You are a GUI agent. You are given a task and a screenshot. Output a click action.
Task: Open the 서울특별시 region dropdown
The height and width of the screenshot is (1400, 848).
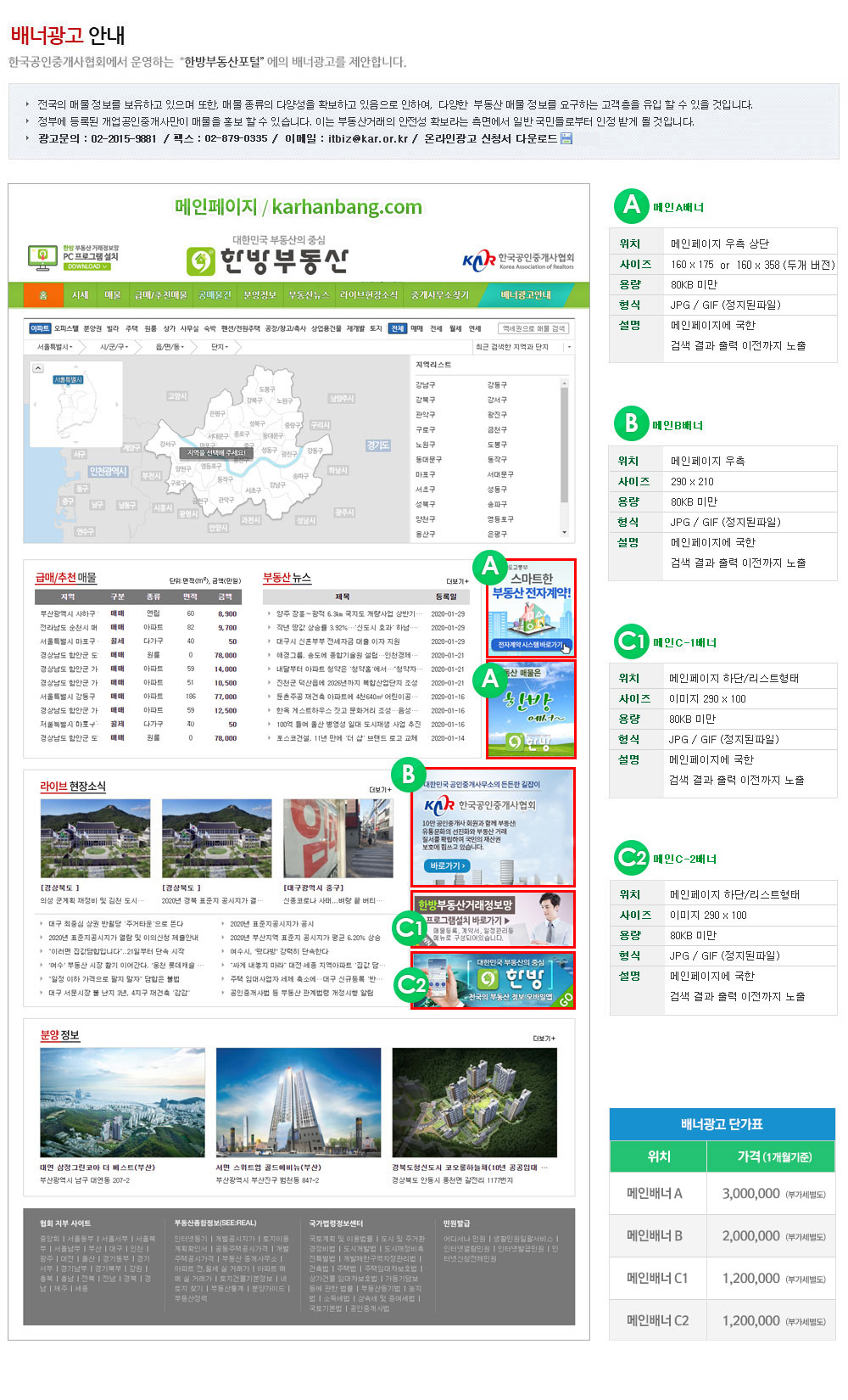[x=54, y=347]
